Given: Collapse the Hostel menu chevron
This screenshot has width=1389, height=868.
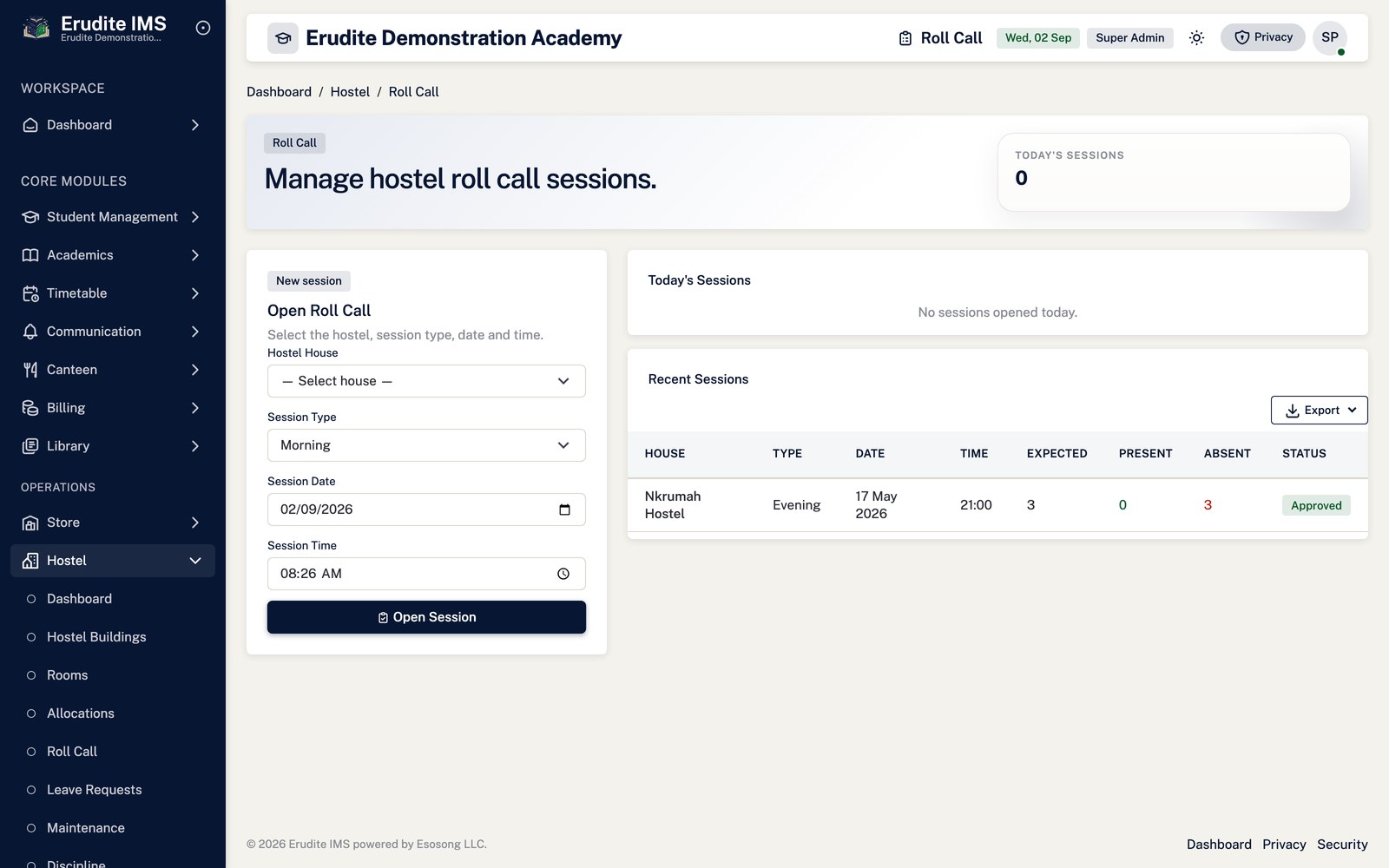Looking at the screenshot, I should (x=195, y=561).
